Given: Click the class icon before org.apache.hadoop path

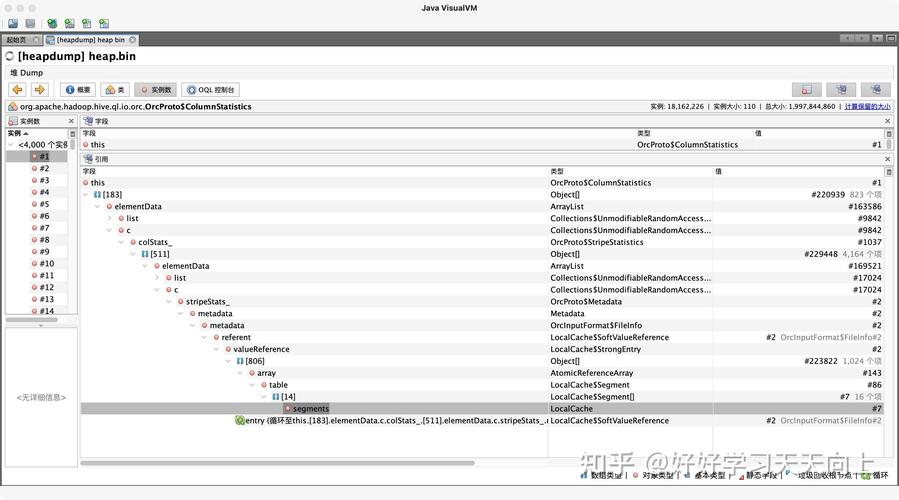Looking at the screenshot, I should (13, 107).
